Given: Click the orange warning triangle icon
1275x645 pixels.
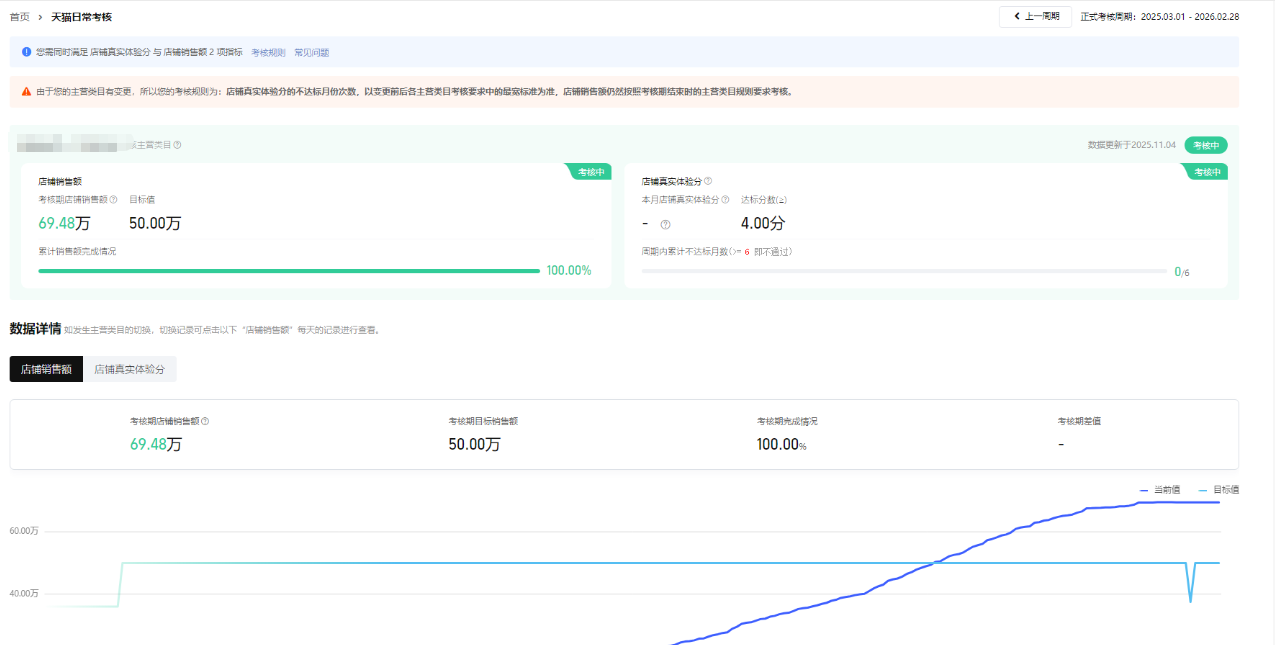Looking at the screenshot, I should [x=26, y=91].
